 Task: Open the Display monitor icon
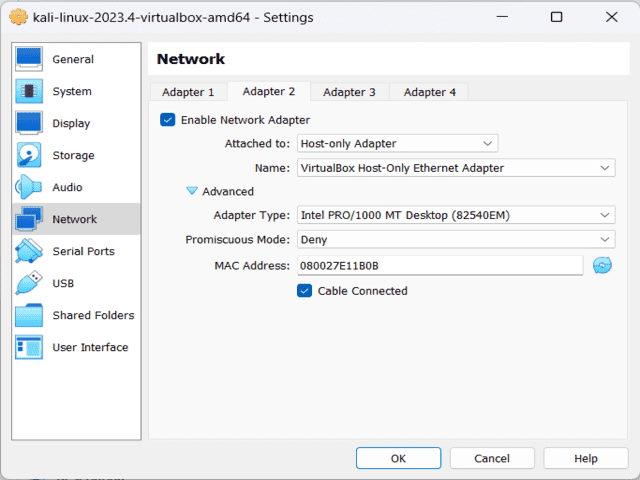click(29, 124)
